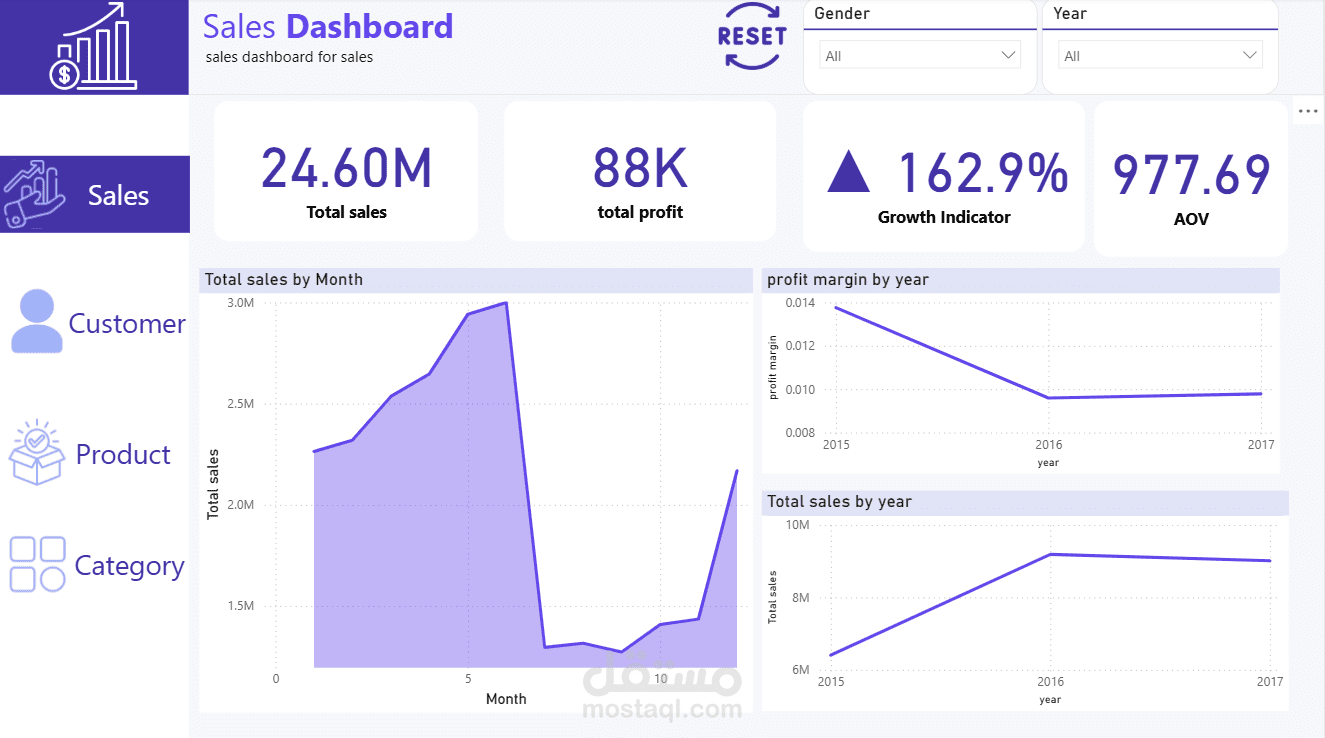Viewport: 1325px width, 738px height.
Task: Click 6M on yearly sales axis
Action: tap(801, 669)
